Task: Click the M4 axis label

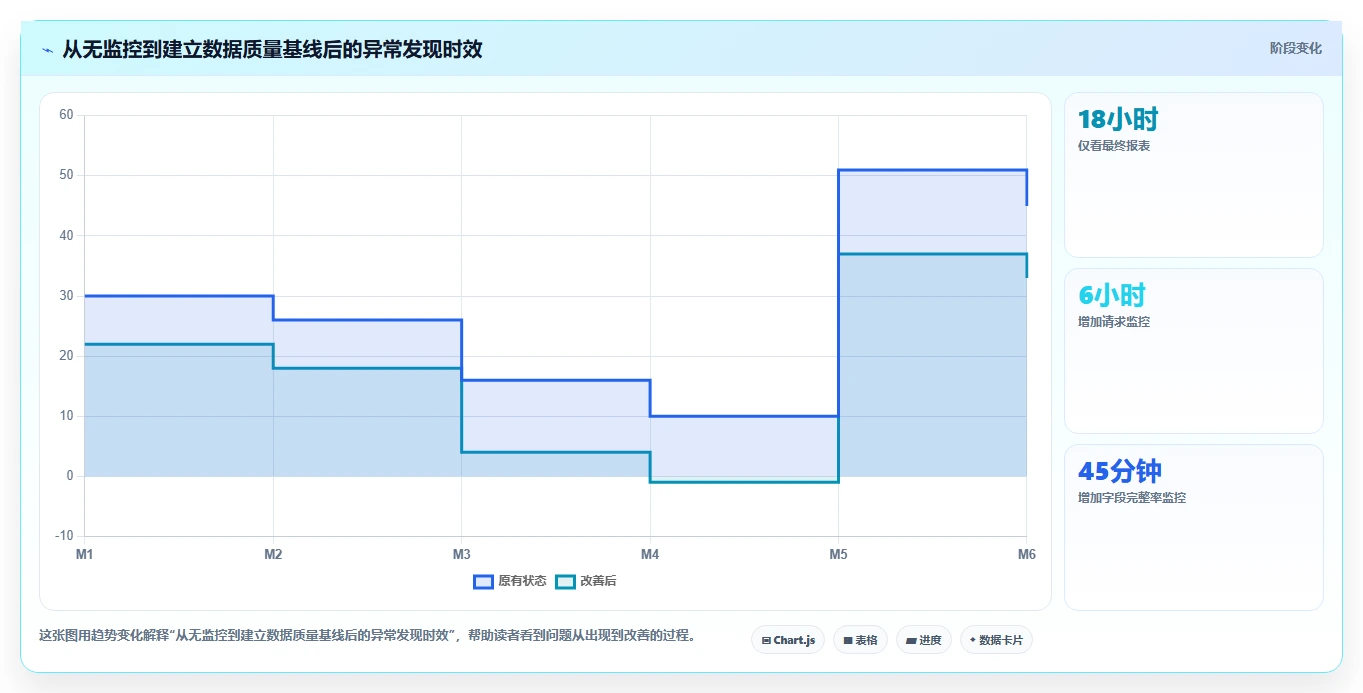Action: (x=650, y=554)
